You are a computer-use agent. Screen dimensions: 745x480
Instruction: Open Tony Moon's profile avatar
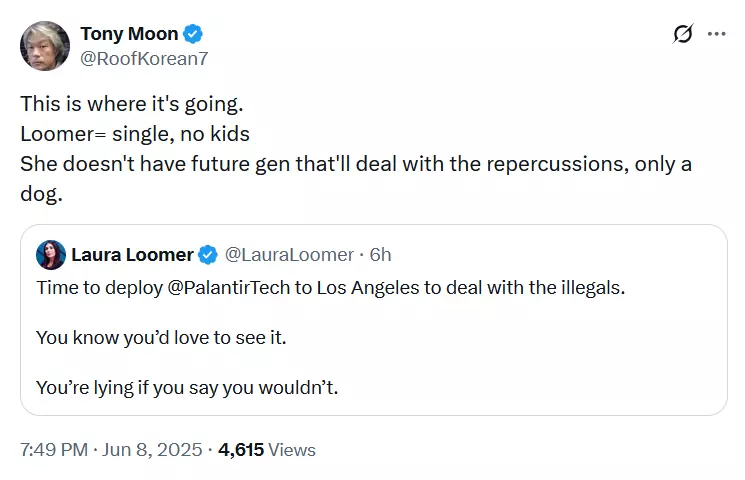tap(45, 46)
